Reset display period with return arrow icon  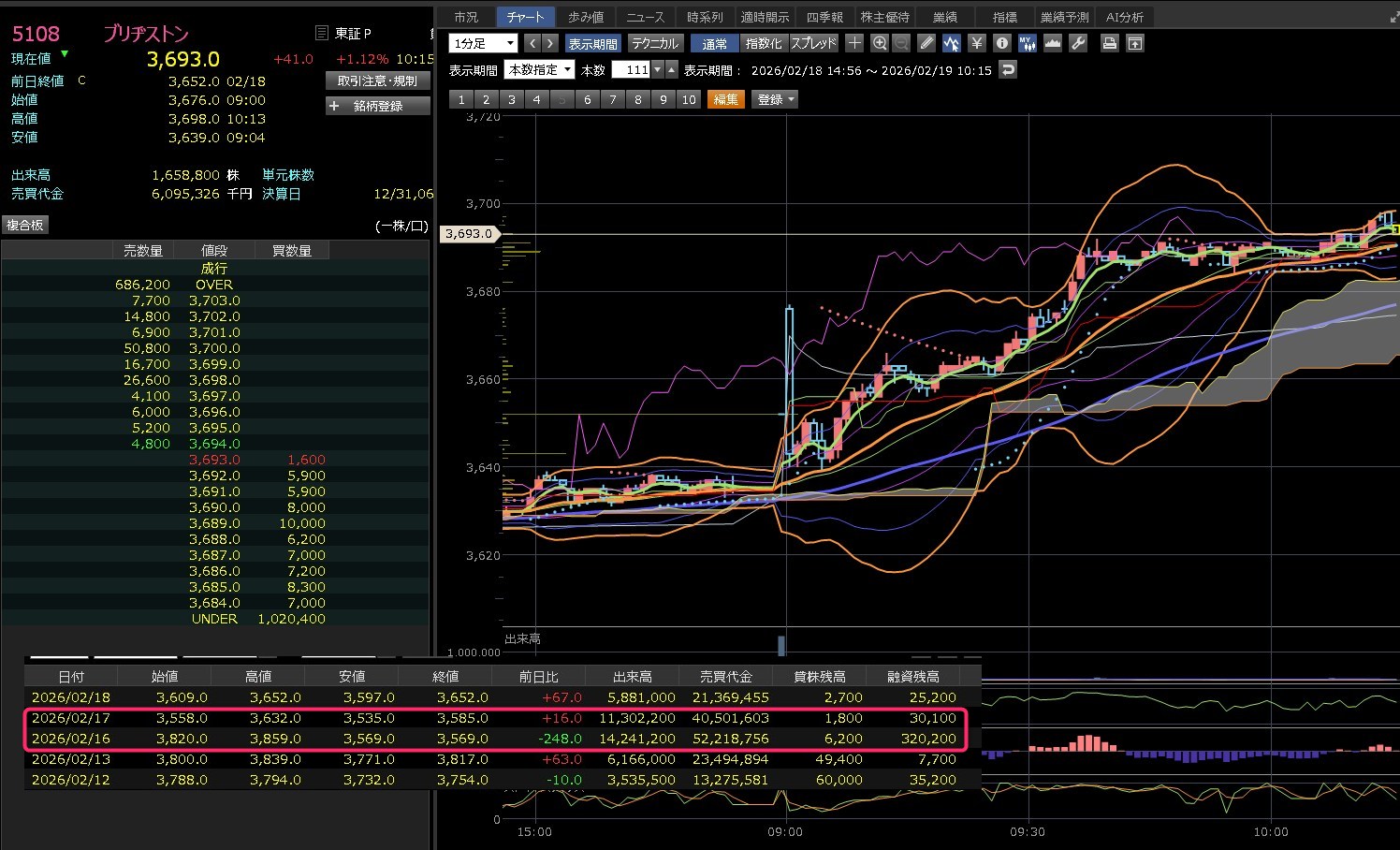[1008, 70]
